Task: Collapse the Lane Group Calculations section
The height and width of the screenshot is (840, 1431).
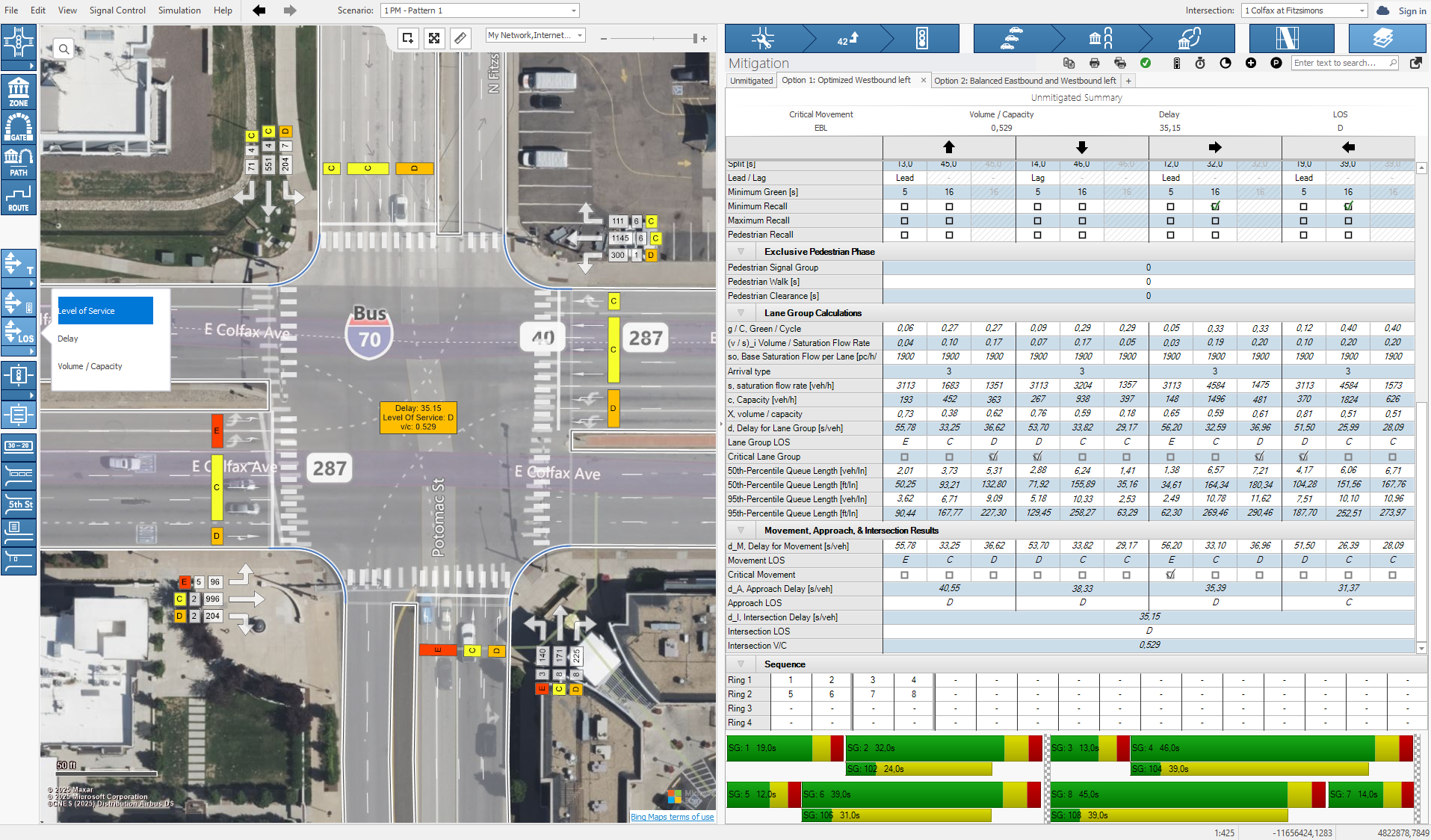Action: point(741,313)
